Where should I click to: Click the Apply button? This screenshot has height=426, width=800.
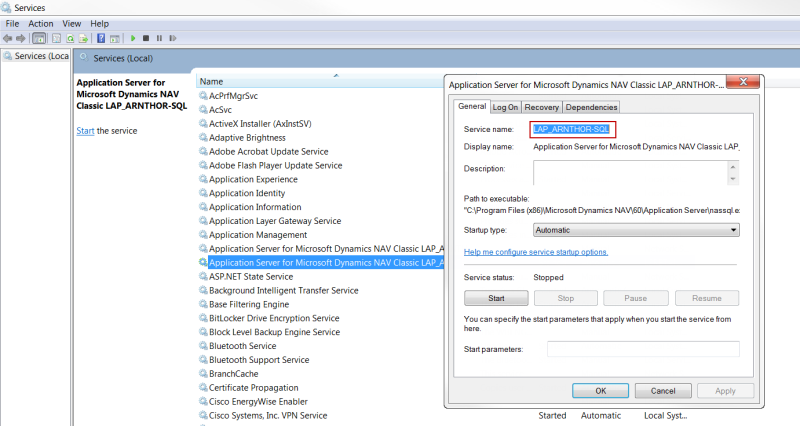725,391
